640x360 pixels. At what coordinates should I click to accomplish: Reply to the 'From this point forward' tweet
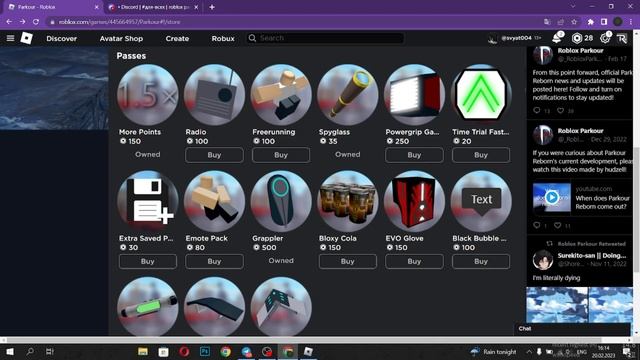coord(537,110)
